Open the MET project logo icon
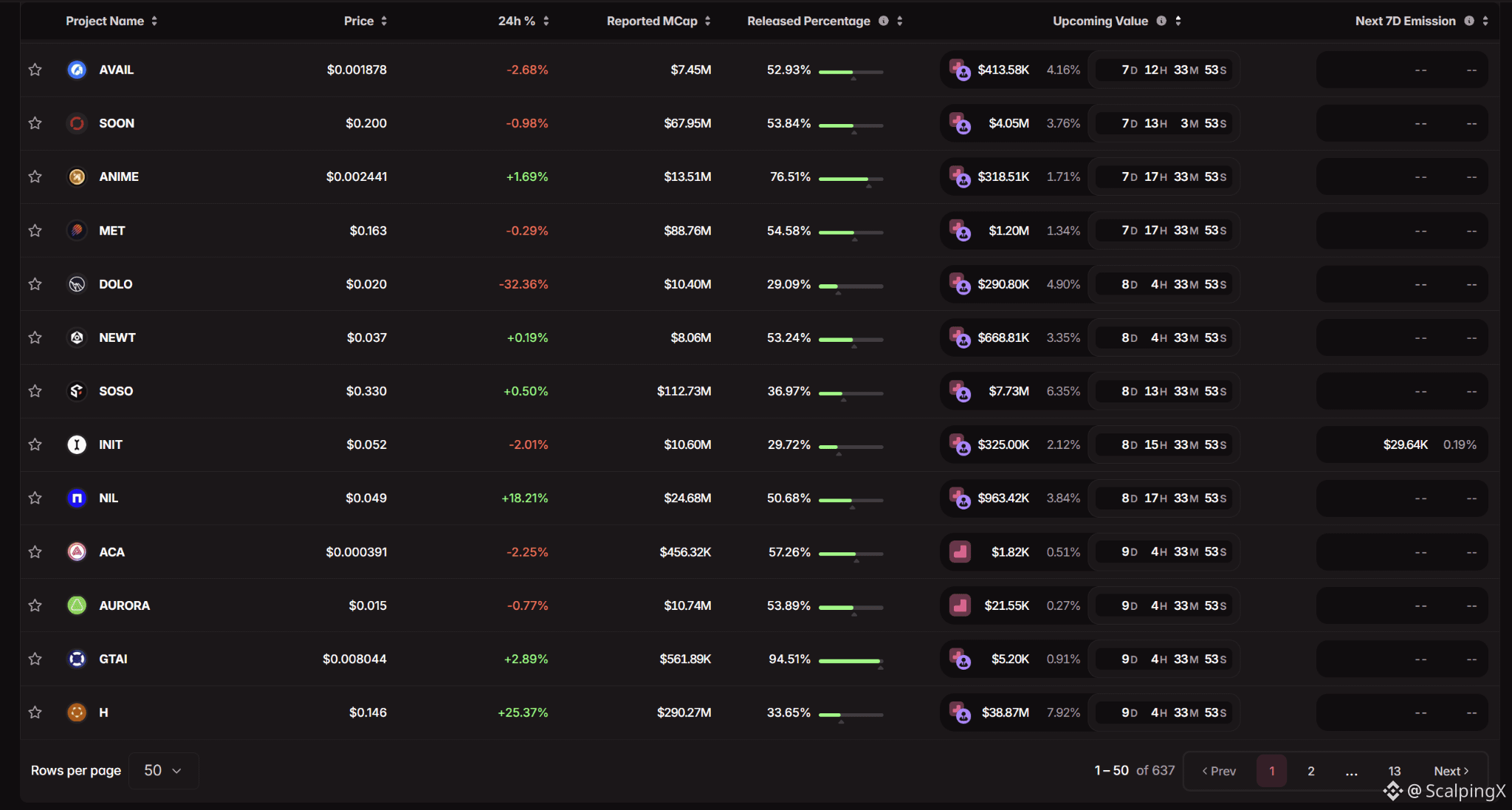Image resolution: width=1512 pixels, height=810 pixels. (x=77, y=230)
